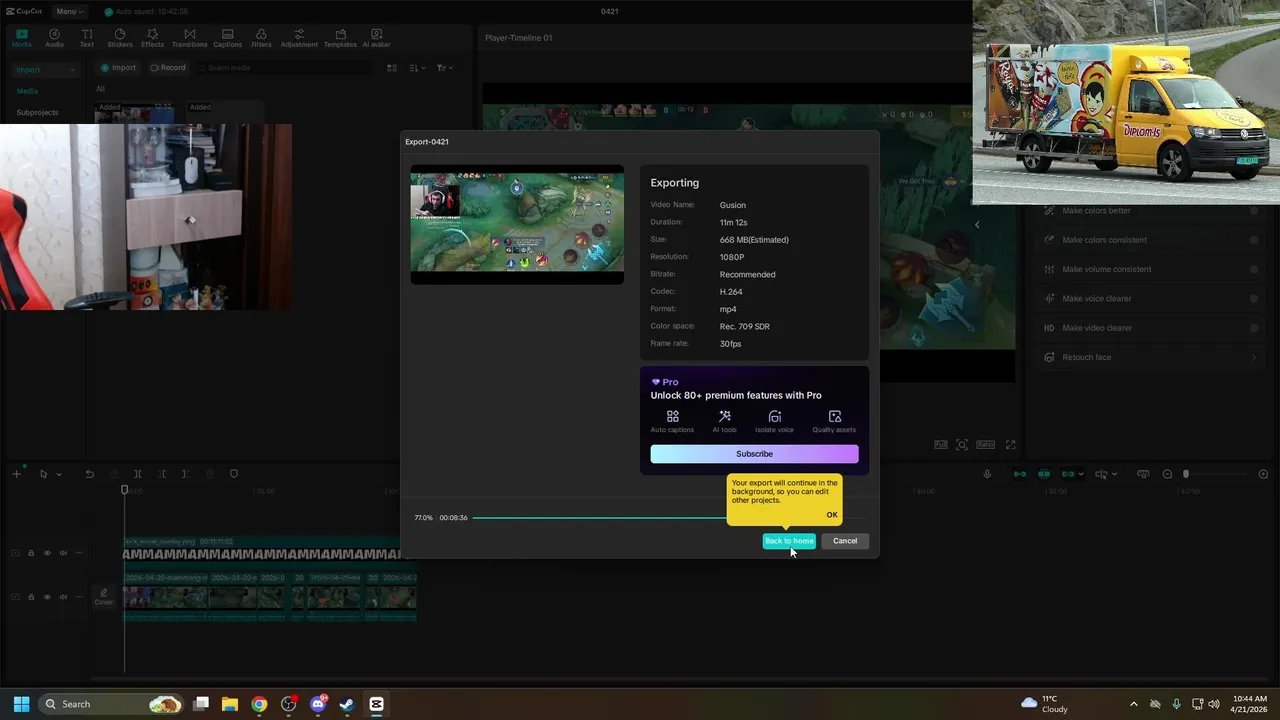
Task: Open the Filters panel icon
Action: tap(261, 38)
